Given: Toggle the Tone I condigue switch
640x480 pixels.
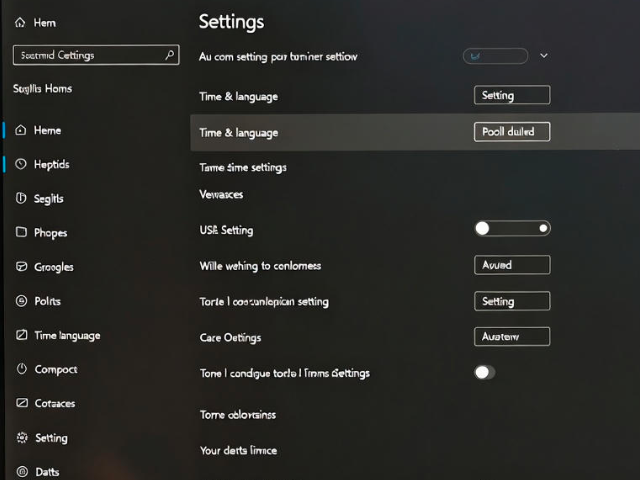Looking at the screenshot, I should [x=485, y=372].
